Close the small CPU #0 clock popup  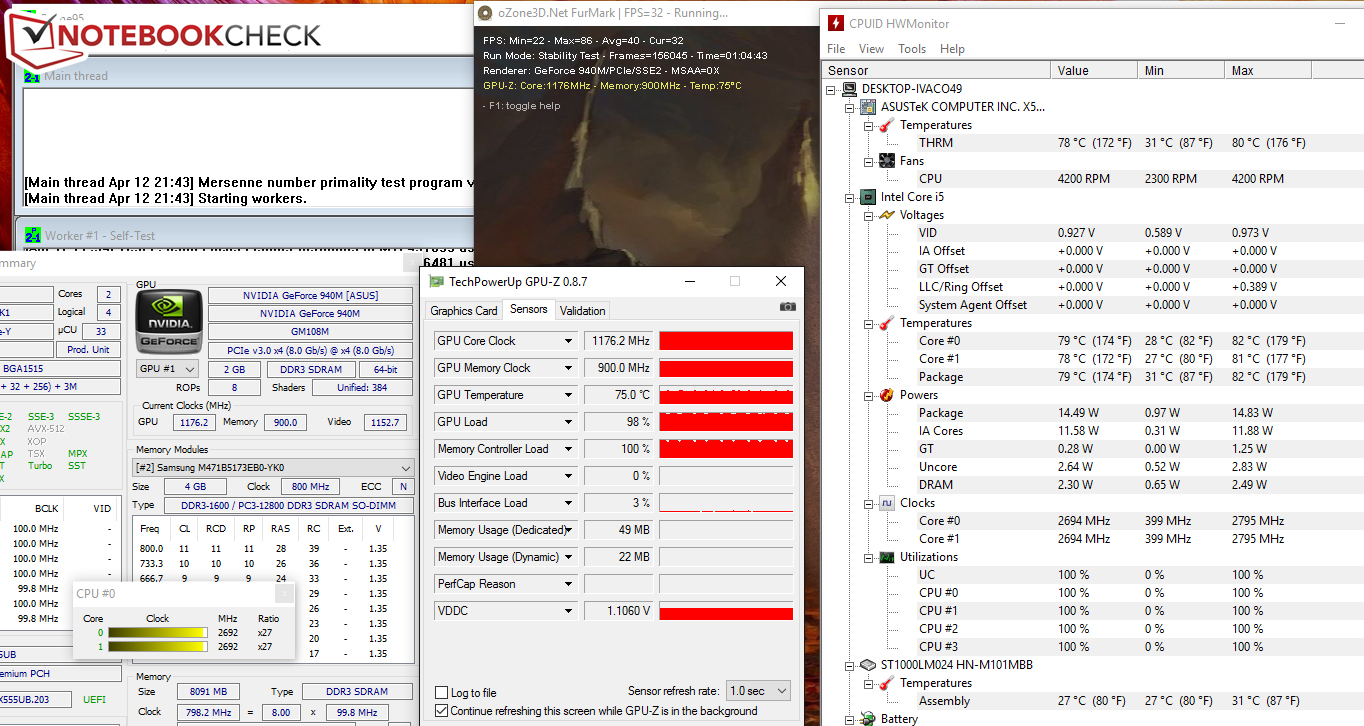tap(283, 593)
